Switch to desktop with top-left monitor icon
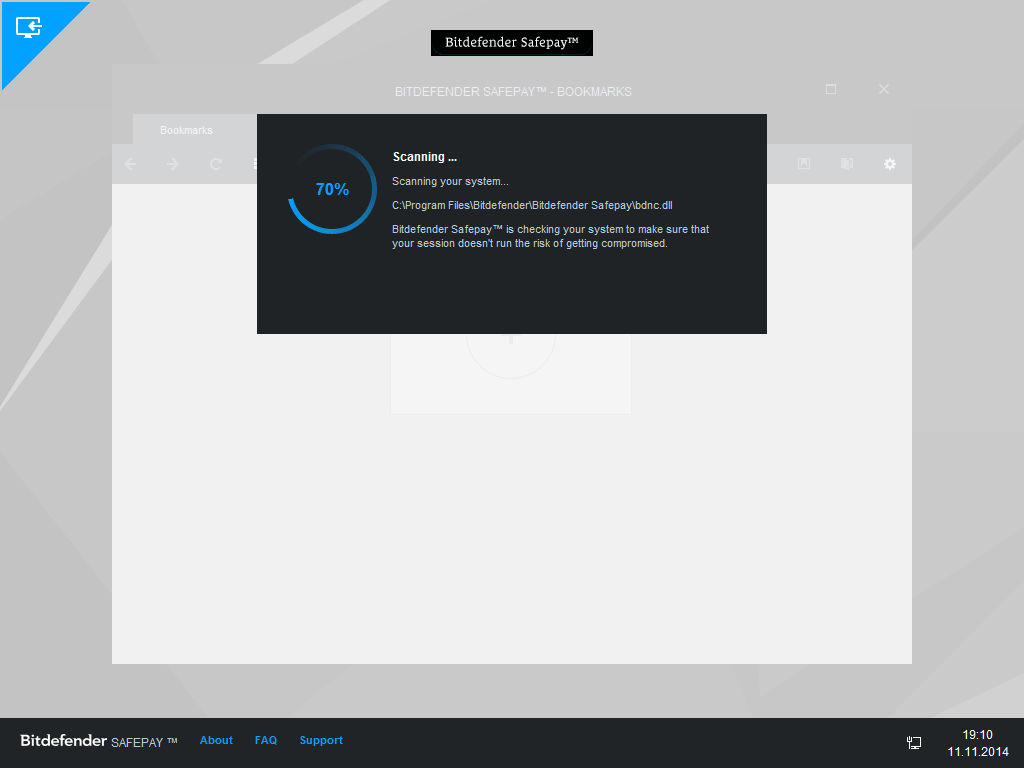Viewport: 1024px width, 768px height. (29, 27)
